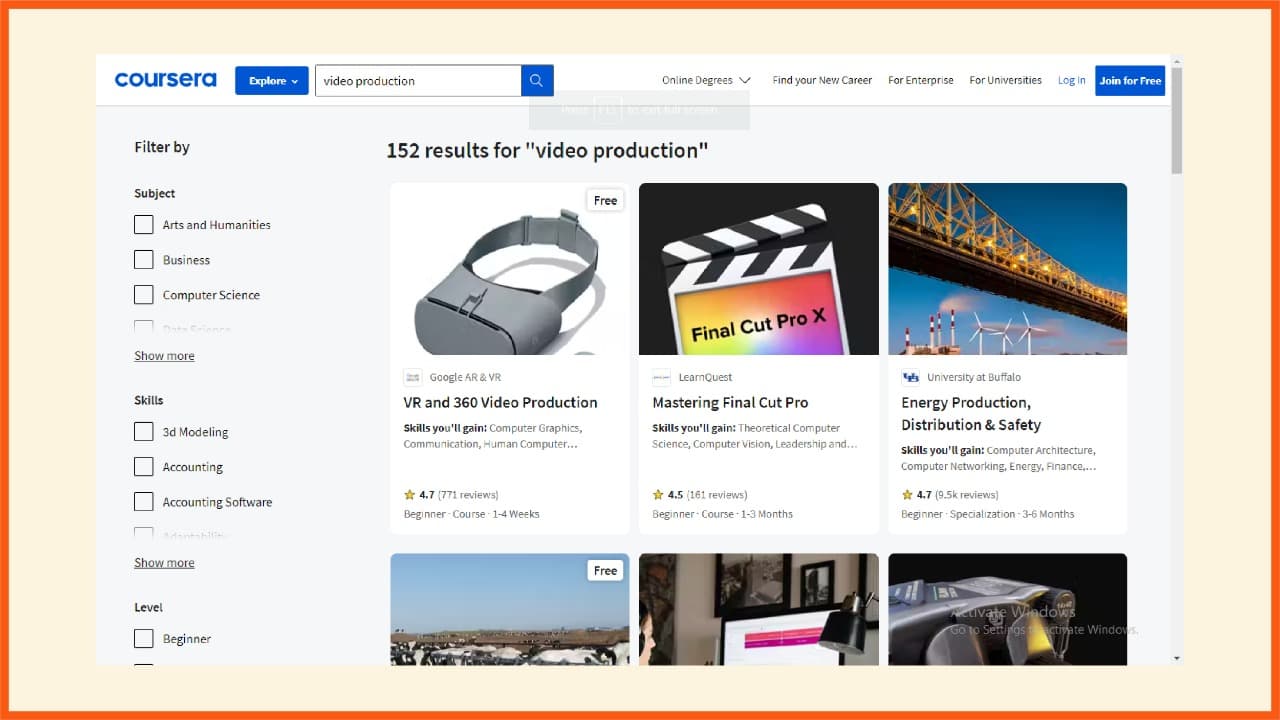Select the Beginner level checkbox
This screenshot has height=720, width=1280.
(144, 638)
